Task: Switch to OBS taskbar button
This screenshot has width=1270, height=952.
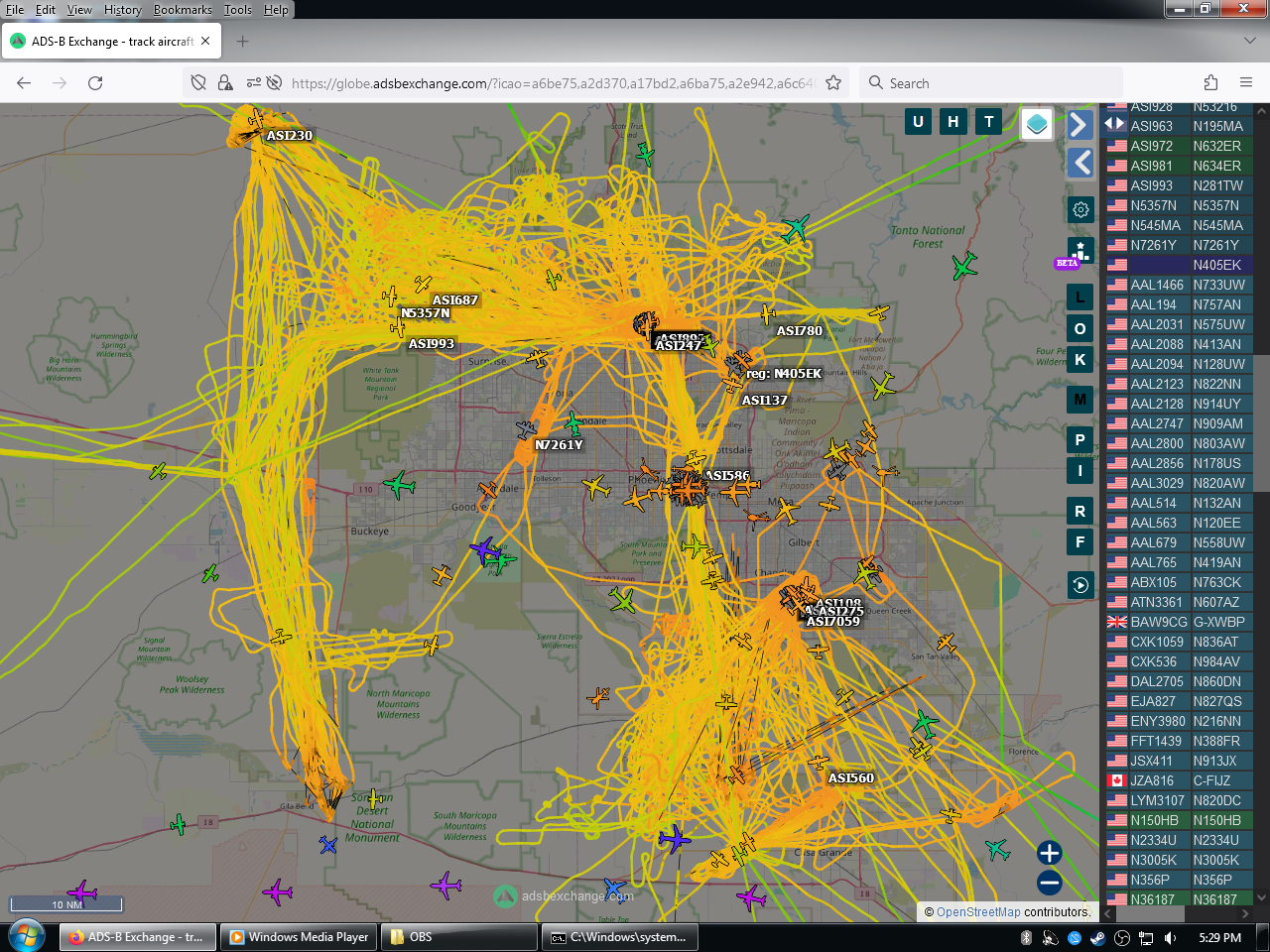Action: (459, 937)
